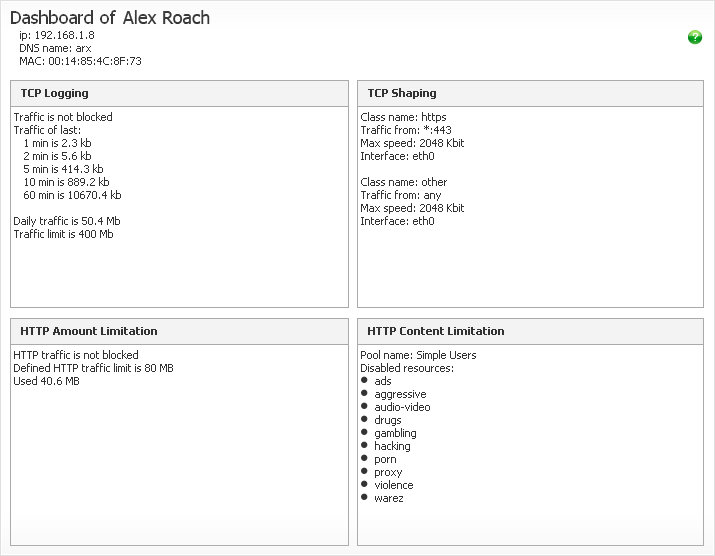Click the Dashboard of Alex Roach title
The width and height of the screenshot is (715, 556).
click(x=110, y=18)
